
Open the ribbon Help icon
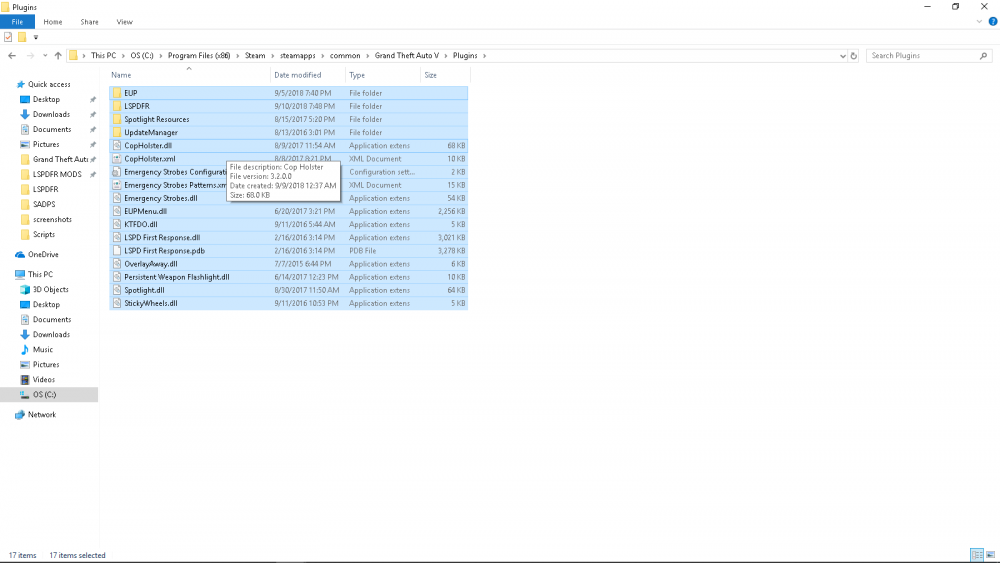click(993, 22)
